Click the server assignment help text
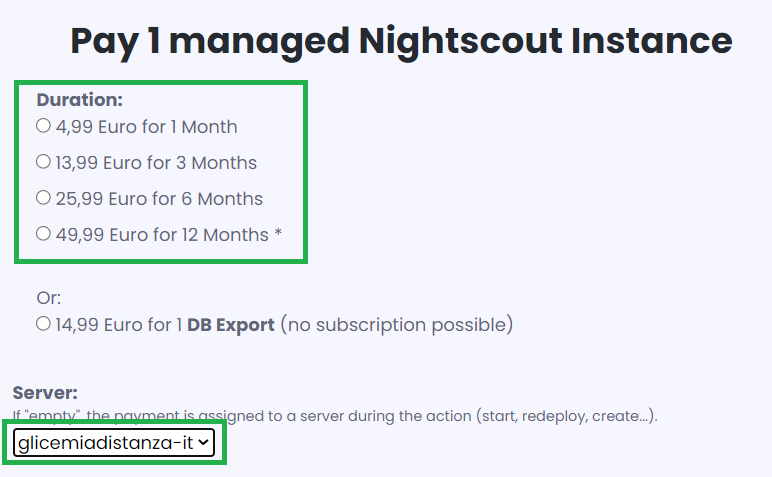 335,416
